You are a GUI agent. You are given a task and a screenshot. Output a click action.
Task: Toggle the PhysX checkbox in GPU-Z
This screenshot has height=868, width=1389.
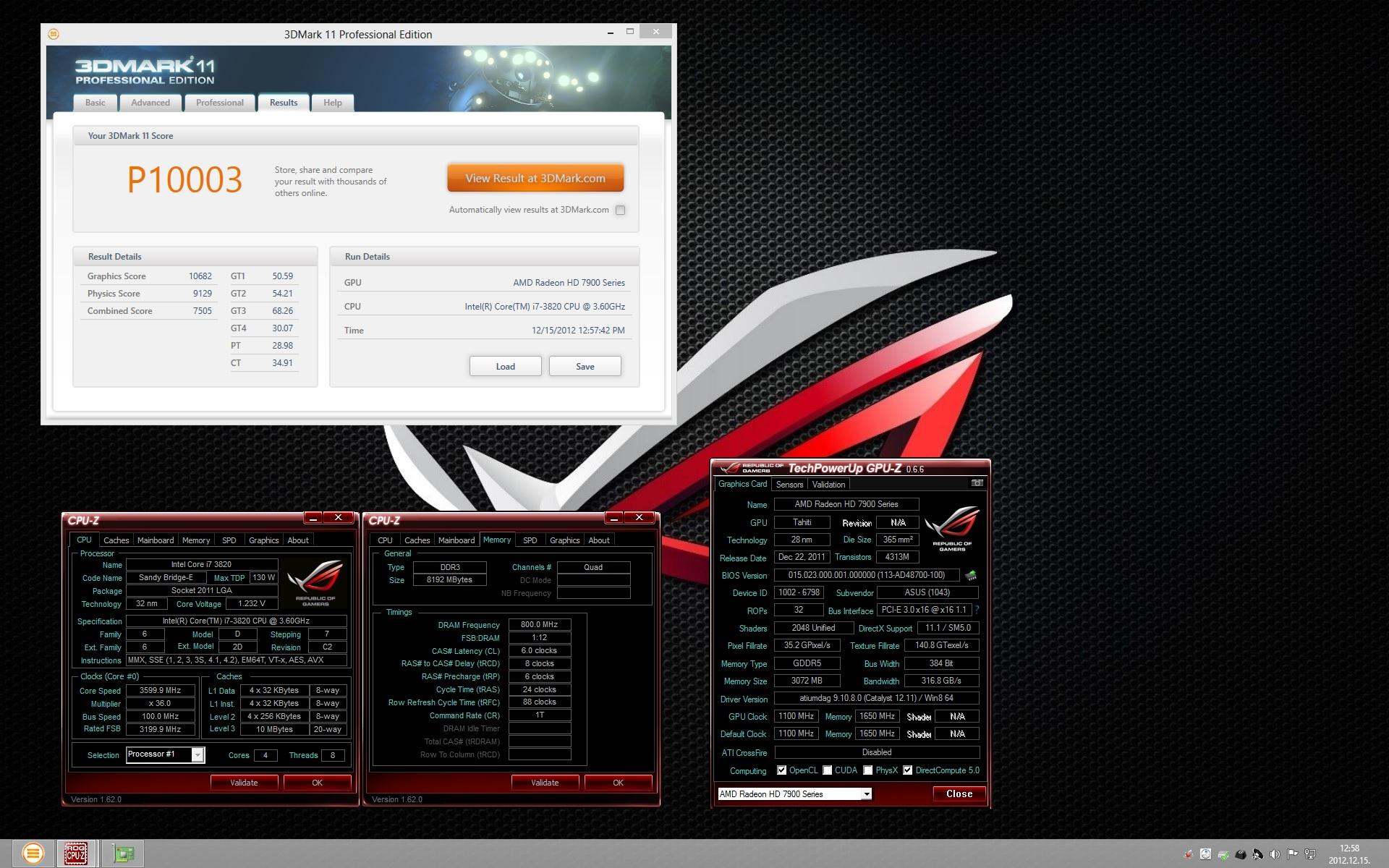(x=867, y=770)
